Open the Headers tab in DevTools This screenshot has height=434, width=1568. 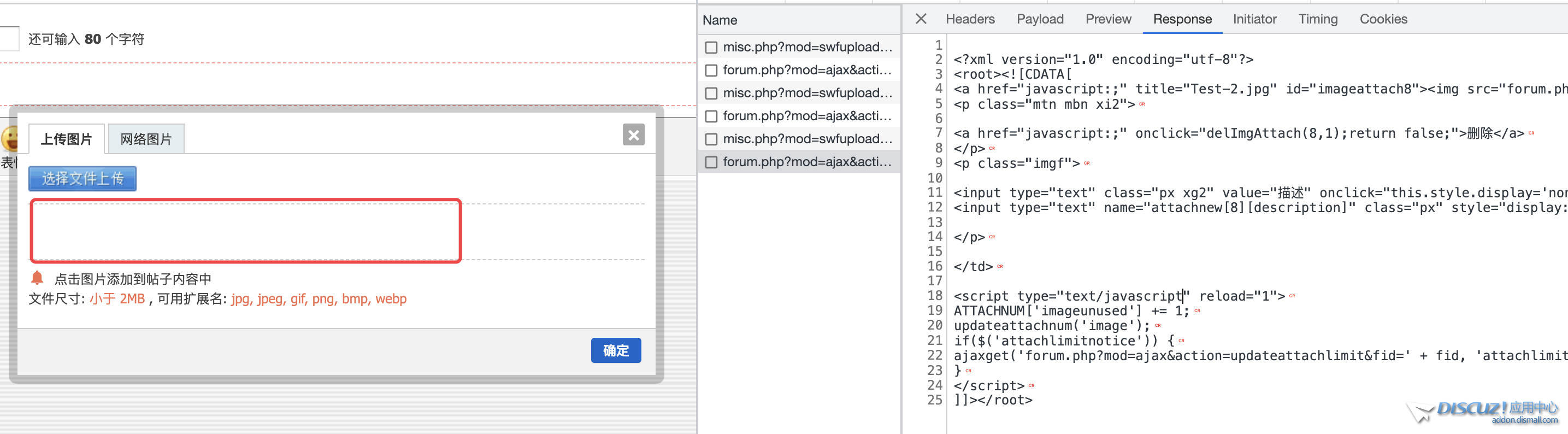tap(970, 19)
